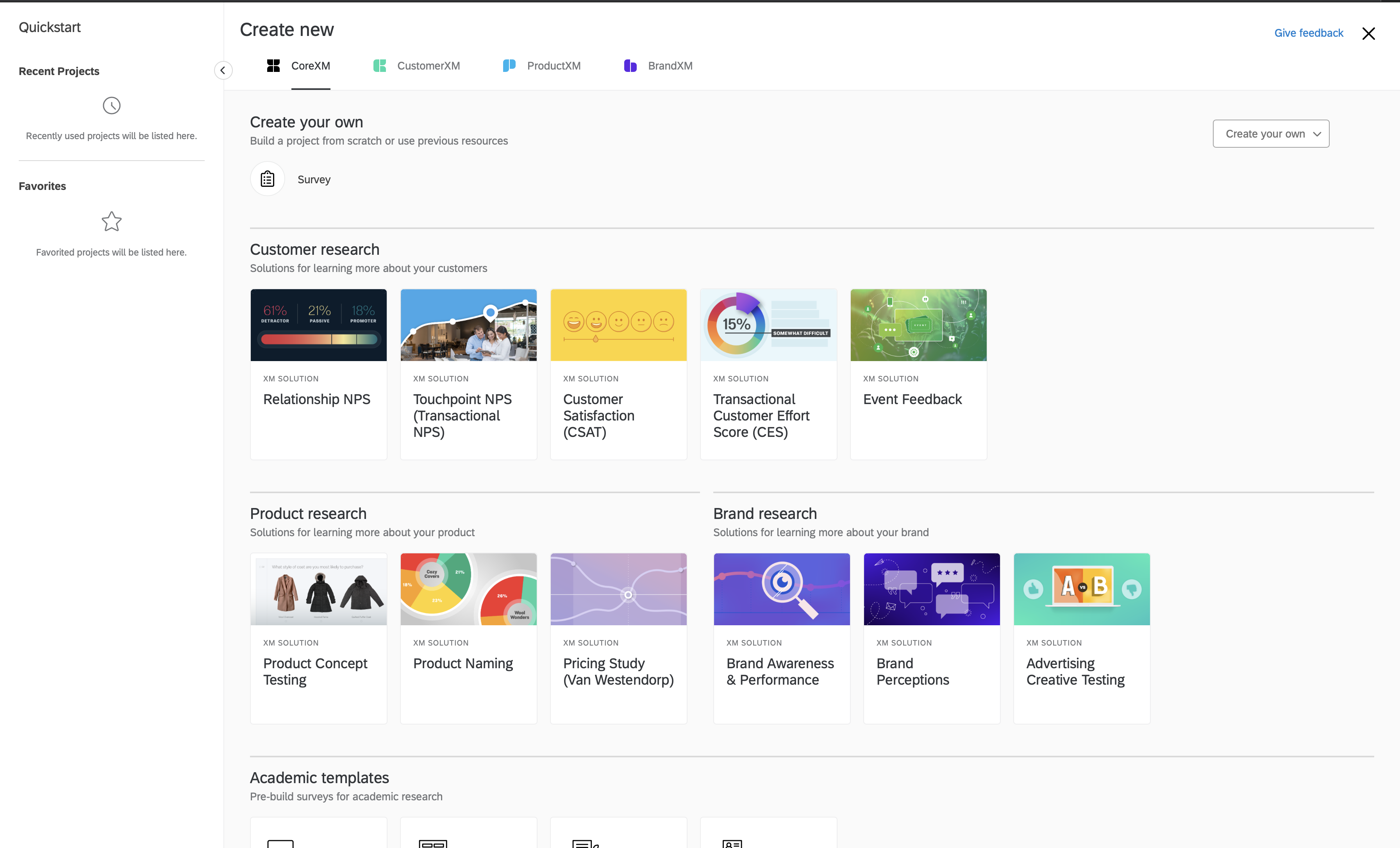Select the Relationship NPS thumbnail
1400x848 pixels.
point(318,325)
